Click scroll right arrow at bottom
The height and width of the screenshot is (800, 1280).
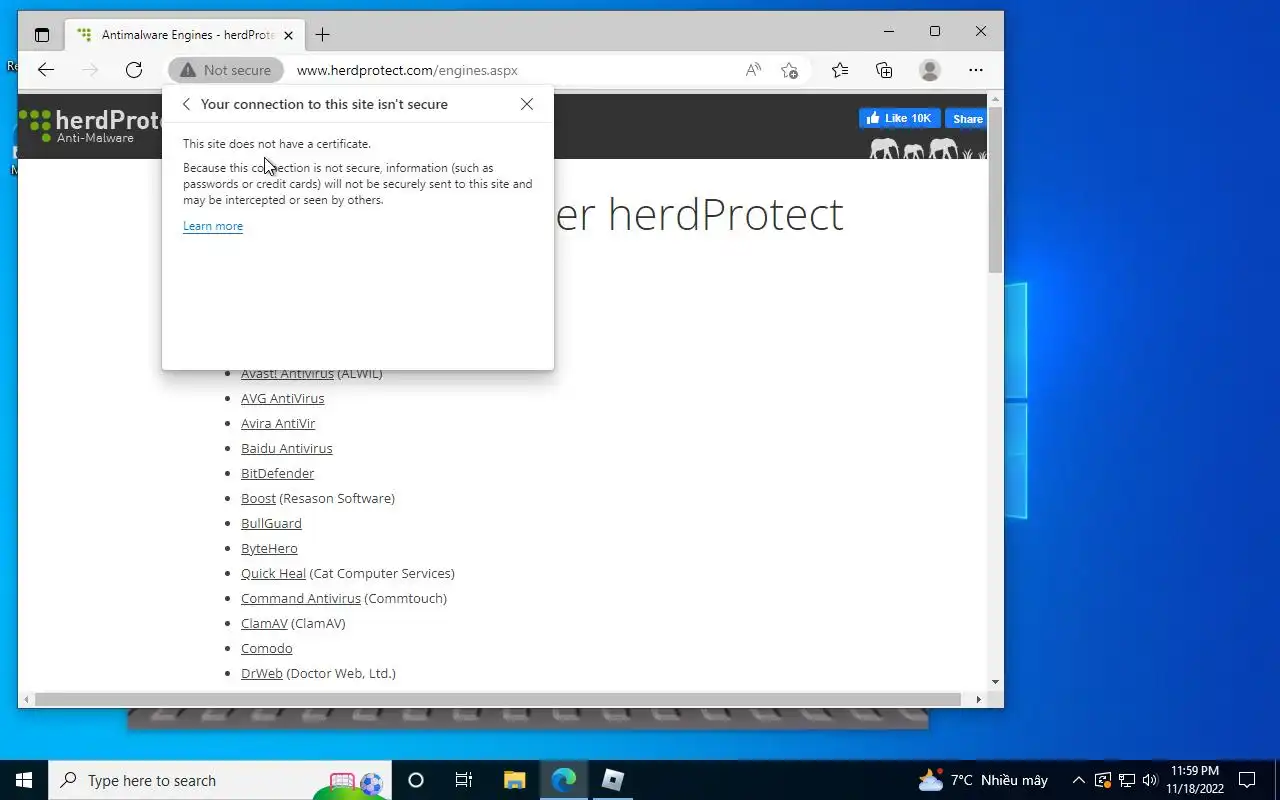coord(979,699)
